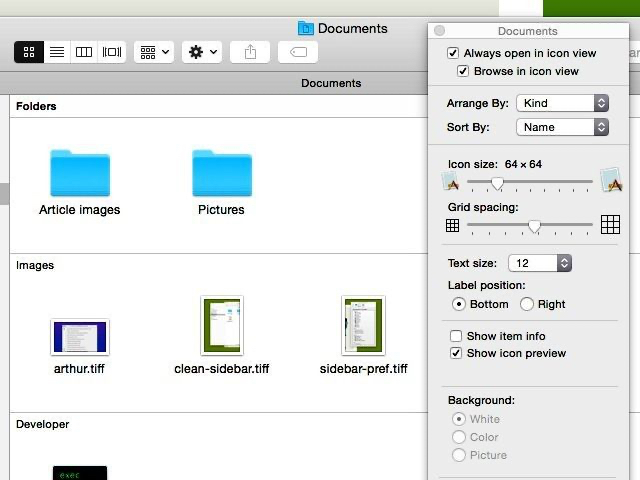
Task: Click the Share toolbar button
Action: [x=249, y=52]
